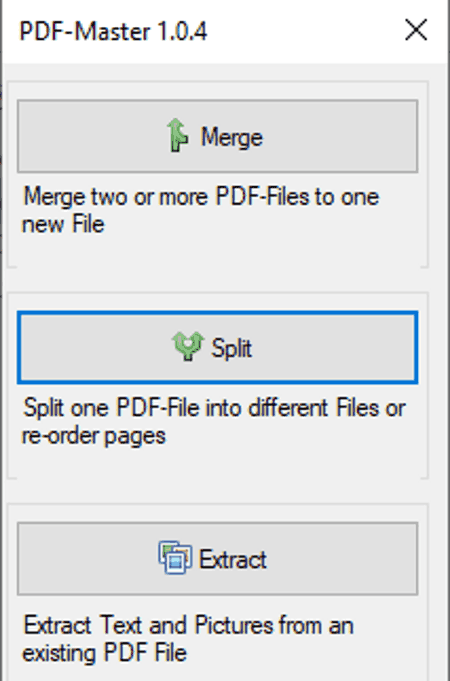450x681 pixels.
Task: Click the green merge arrow icon
Action: click(x=177, y=136)
